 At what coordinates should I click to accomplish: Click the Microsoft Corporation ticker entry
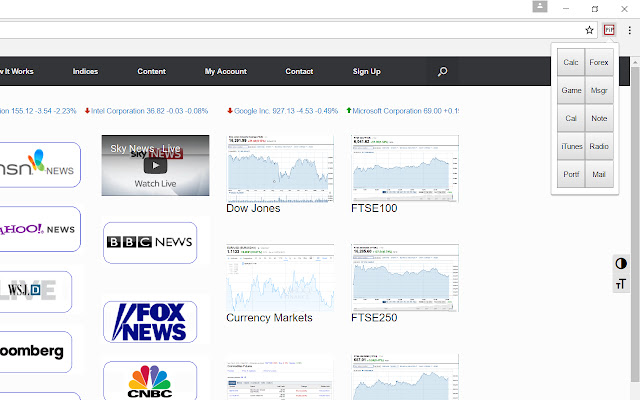tap(402, 111)
